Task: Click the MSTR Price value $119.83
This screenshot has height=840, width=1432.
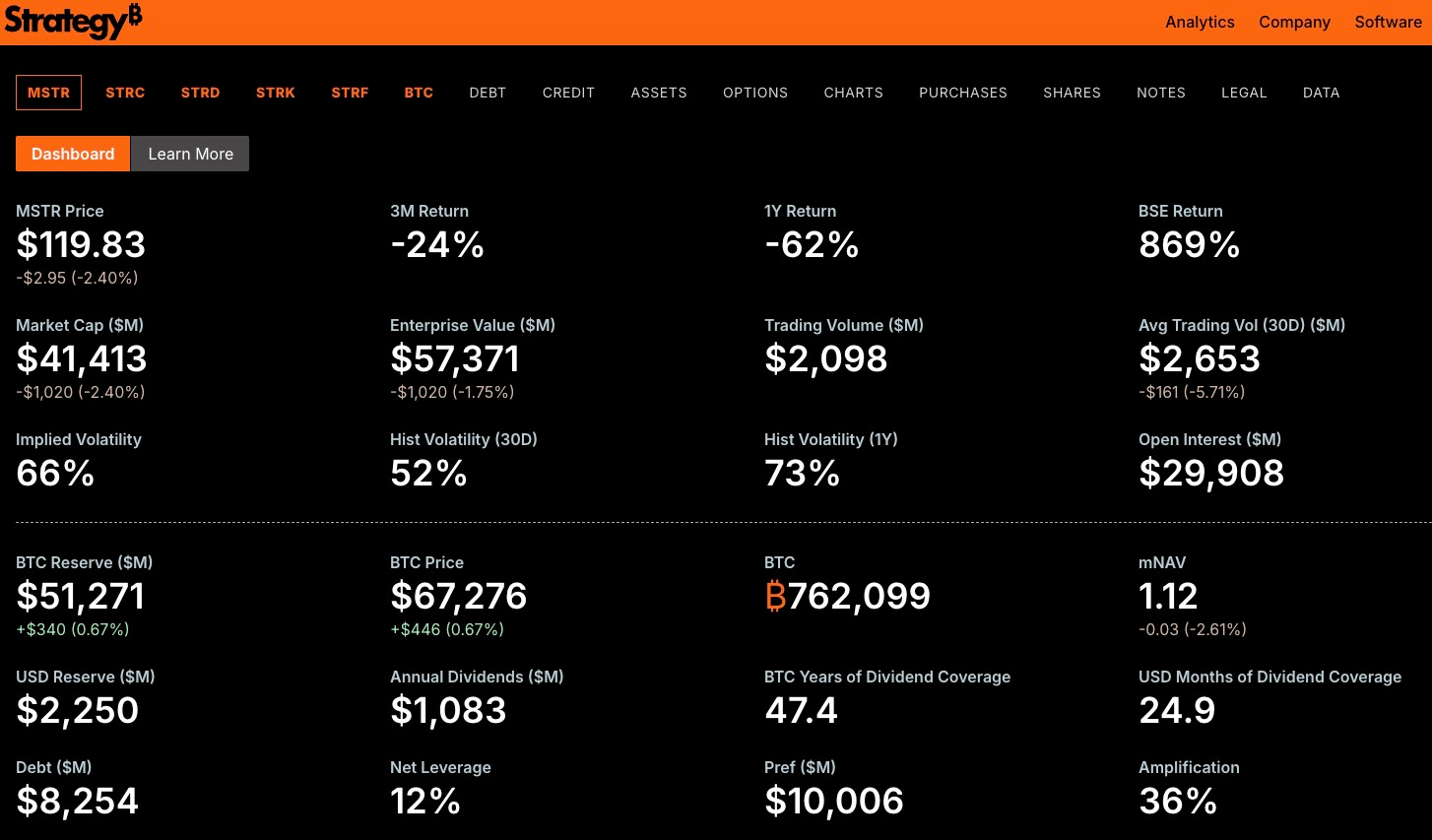Action: [81, 244]
